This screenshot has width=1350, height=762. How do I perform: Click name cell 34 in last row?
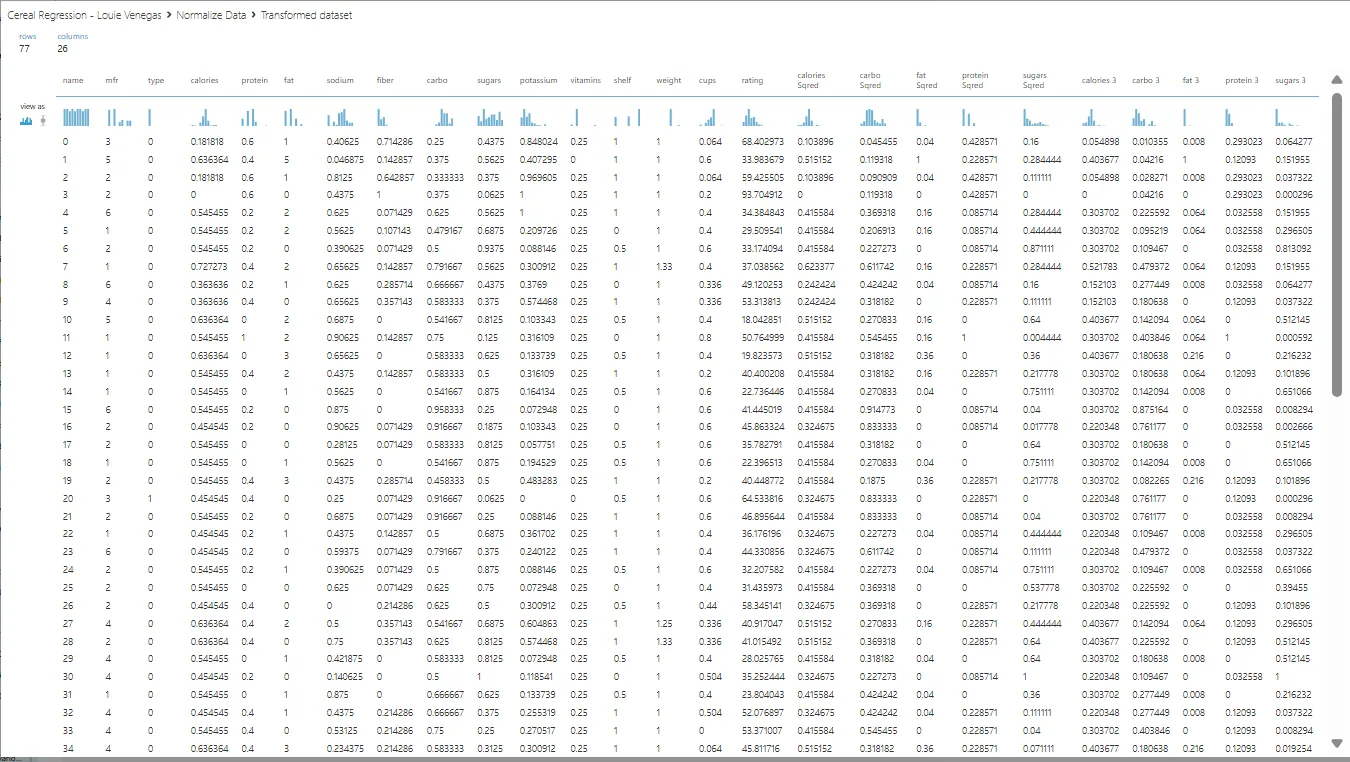(67, 748)
